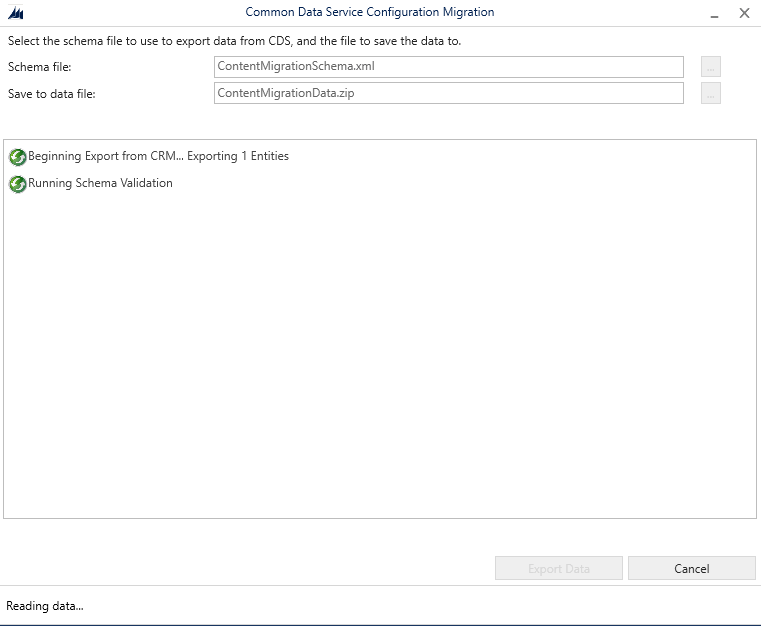The width and height of the screenshot is (761, 626).
Task: Click status icon beside Beginning Export from CRM
Action: (18, 157)
